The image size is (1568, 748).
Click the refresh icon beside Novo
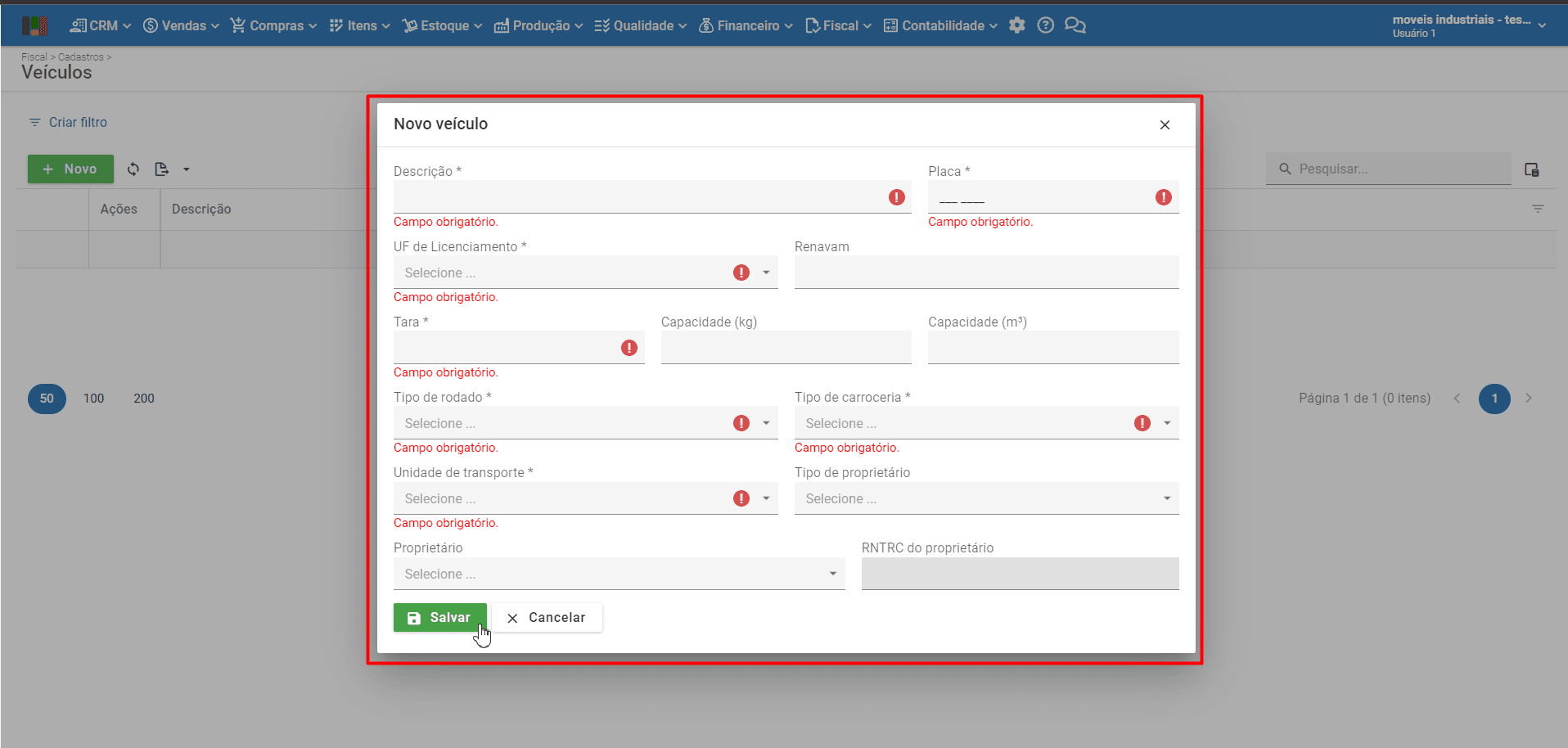[x=133, y=169]
